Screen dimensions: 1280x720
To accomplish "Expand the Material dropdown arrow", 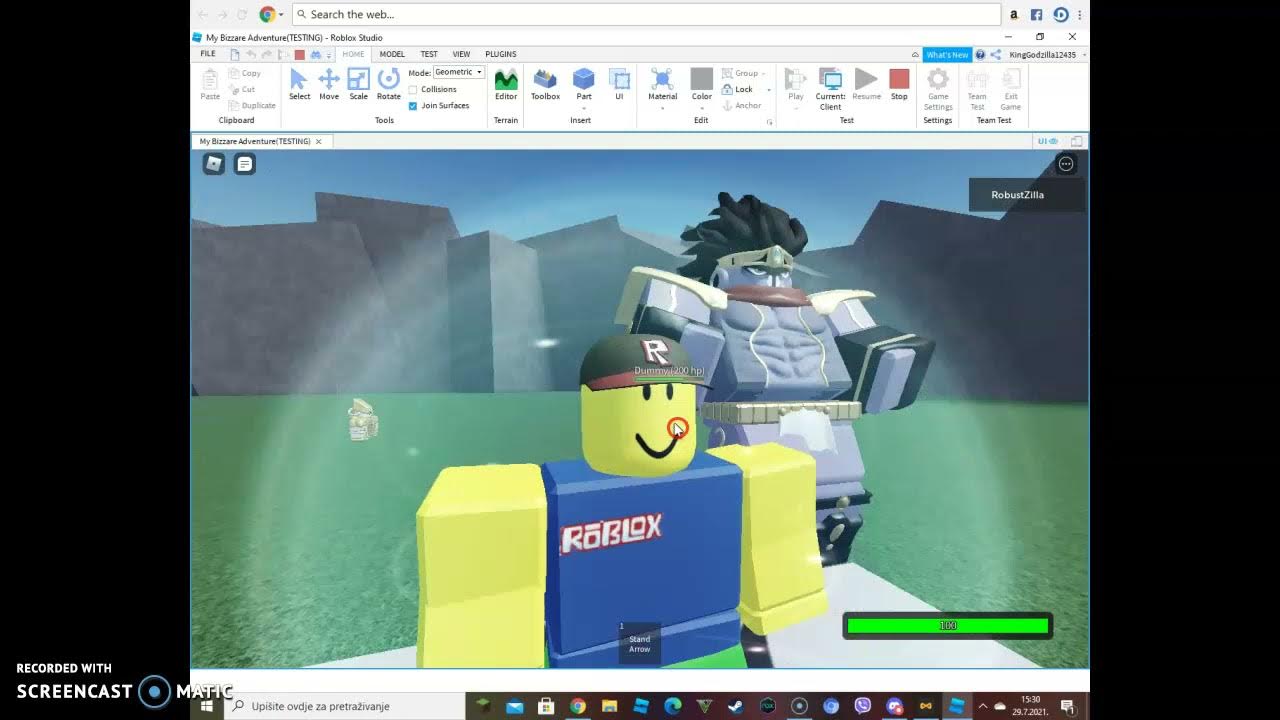I will point(662,107).
